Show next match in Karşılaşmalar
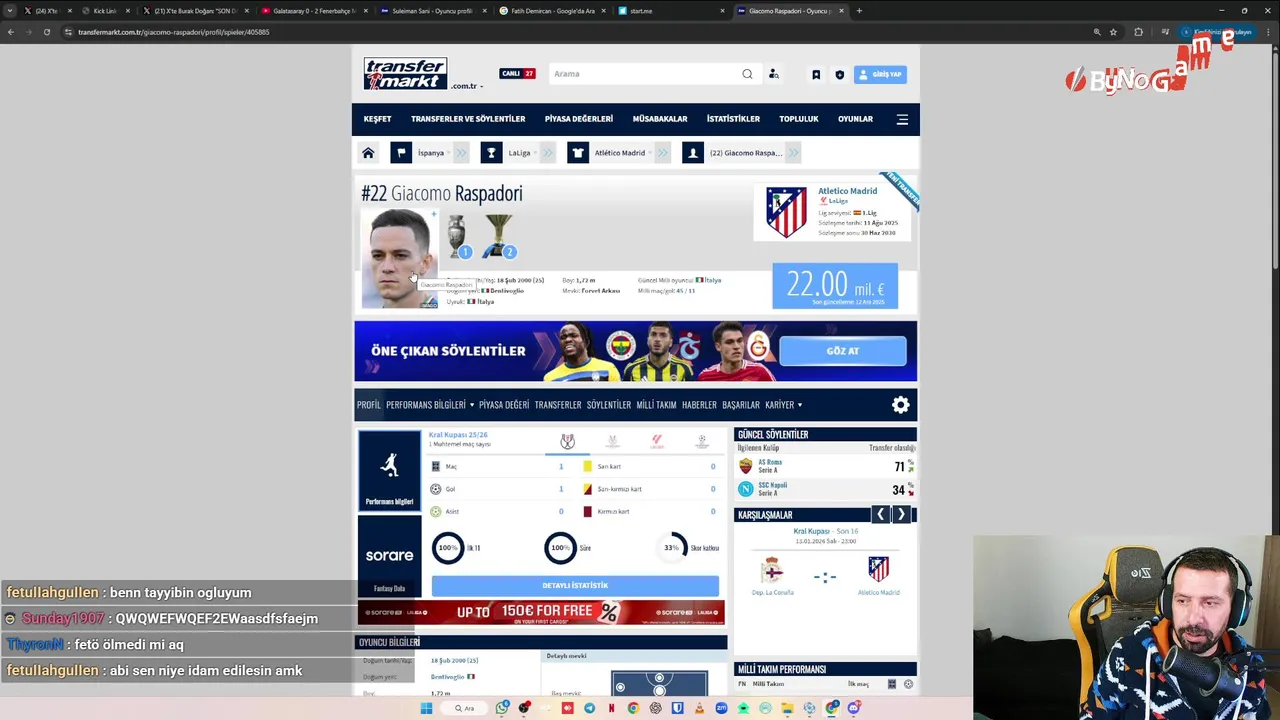The image size is (1280, 720). [901, 514]
